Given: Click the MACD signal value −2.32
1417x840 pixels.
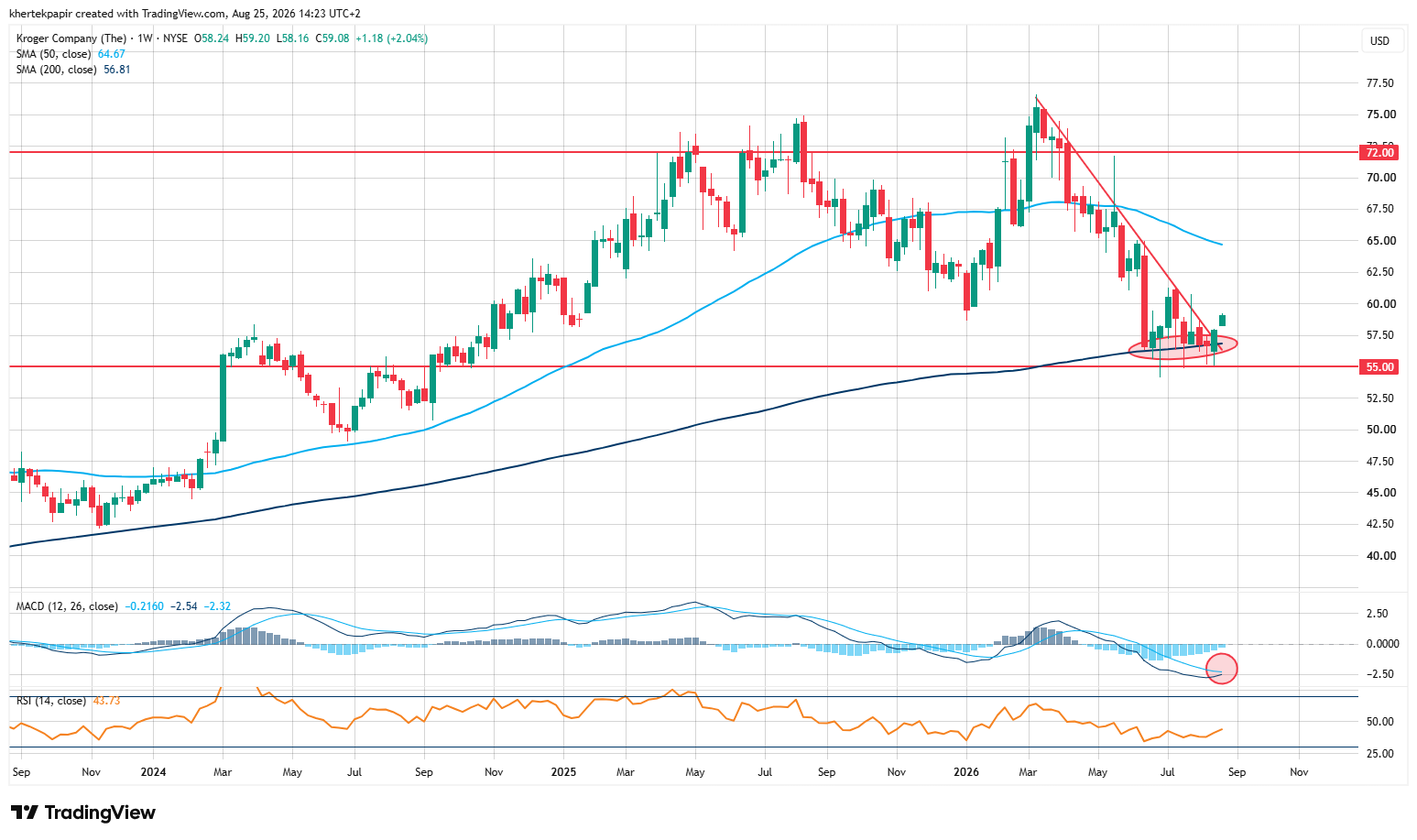Looking at the screenshot, I should coord(217,606).
